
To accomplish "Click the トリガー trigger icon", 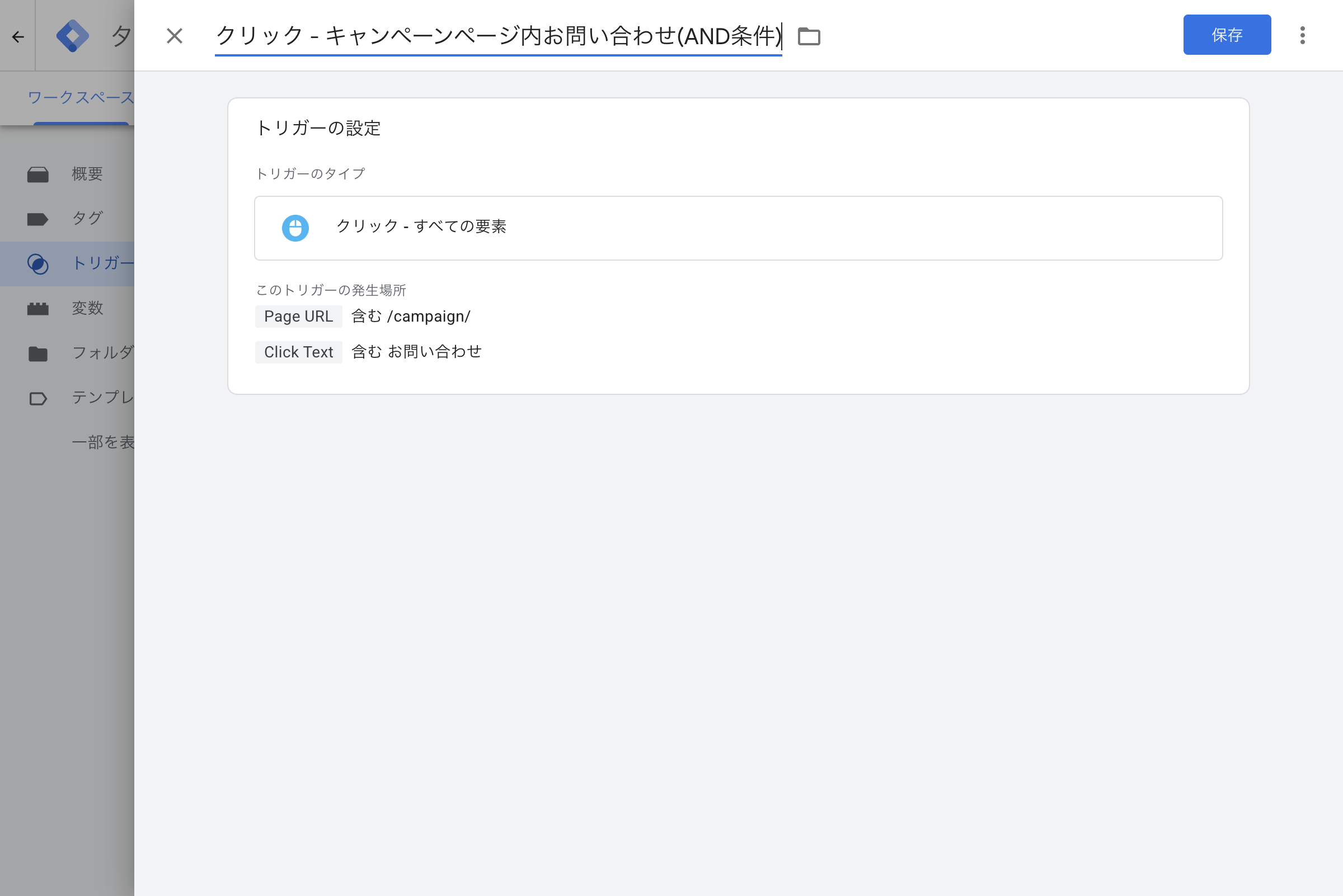I will click(37, 263).
